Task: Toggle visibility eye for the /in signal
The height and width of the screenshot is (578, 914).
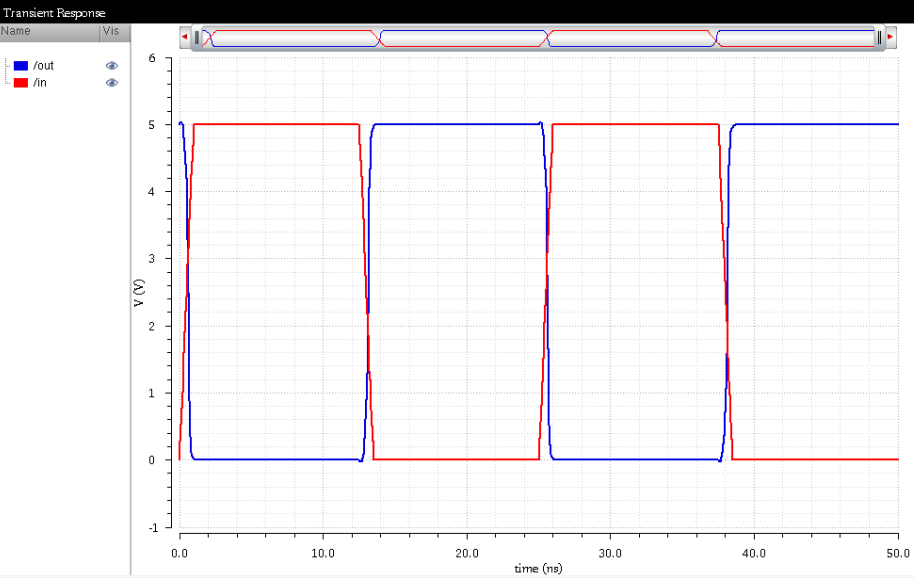Action: pyautogui.click(x=112, y=82)
